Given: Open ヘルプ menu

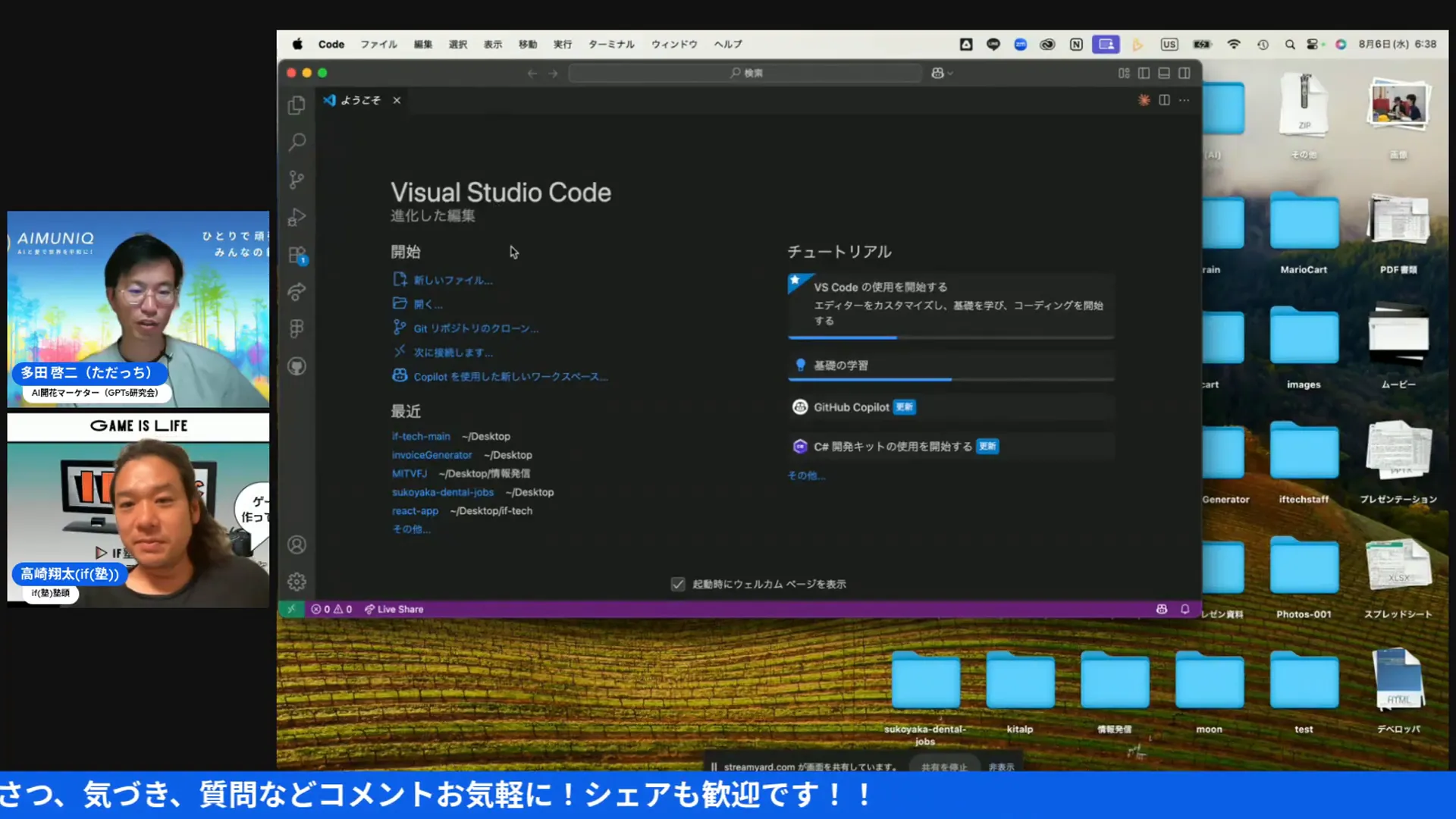Looking at the screenshot, I should (728, 45).
